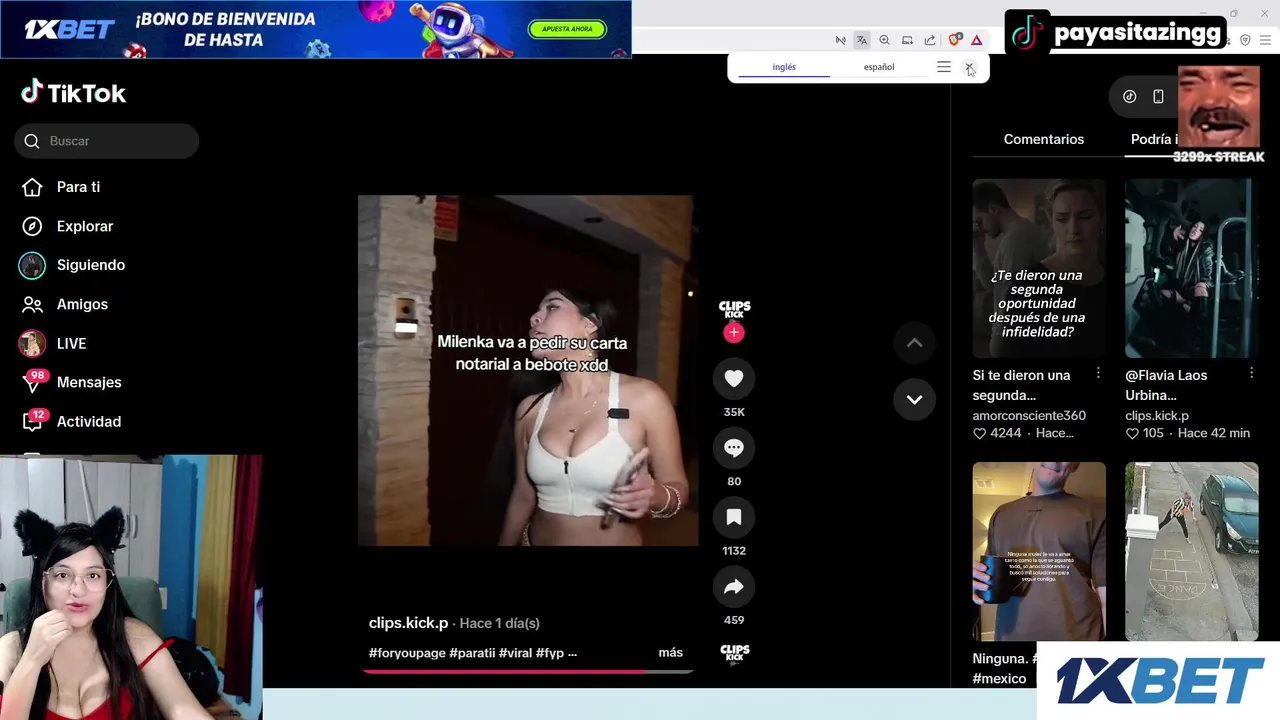This screenshot has height=720, width=1280.
Task: Click the Si te dieron una segunda title
Action: click(1021, 385)
